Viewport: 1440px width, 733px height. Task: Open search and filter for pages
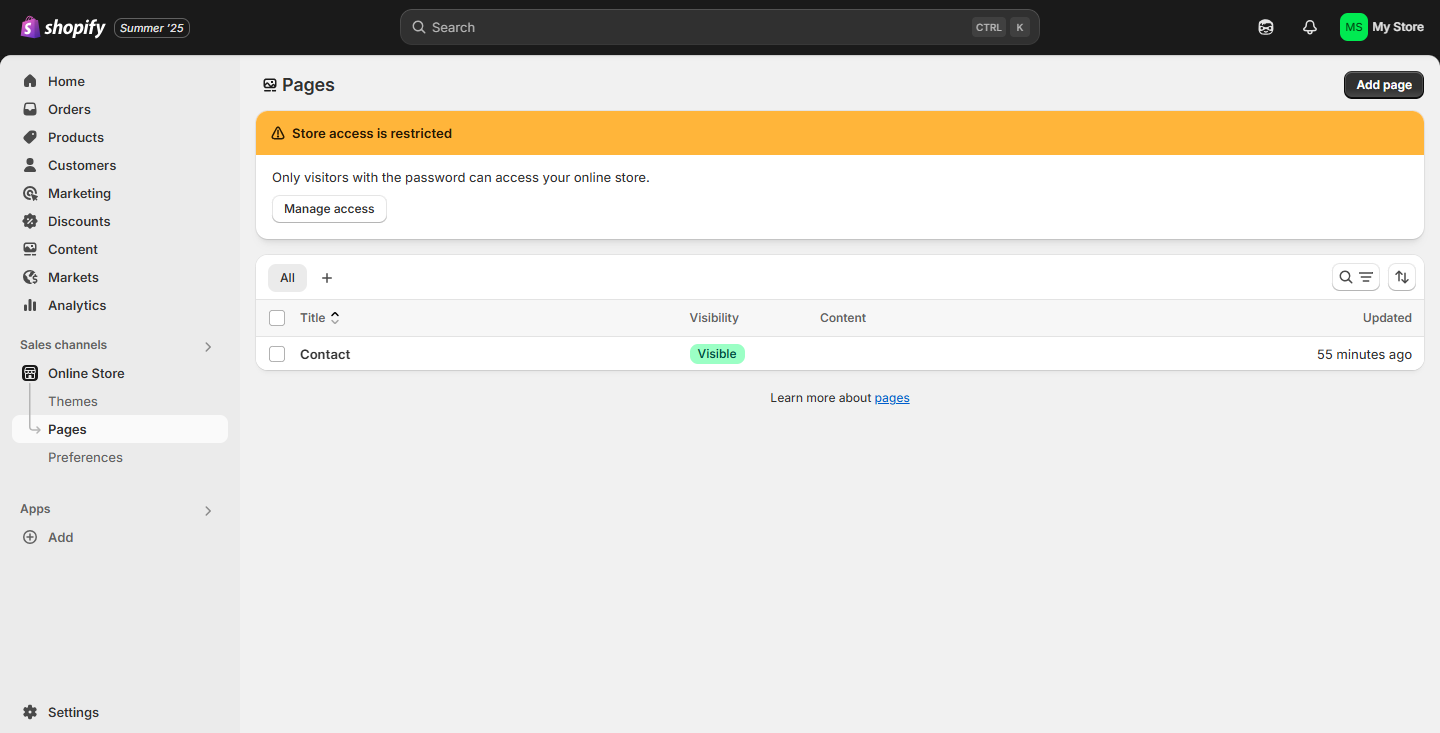point(1356,277)
